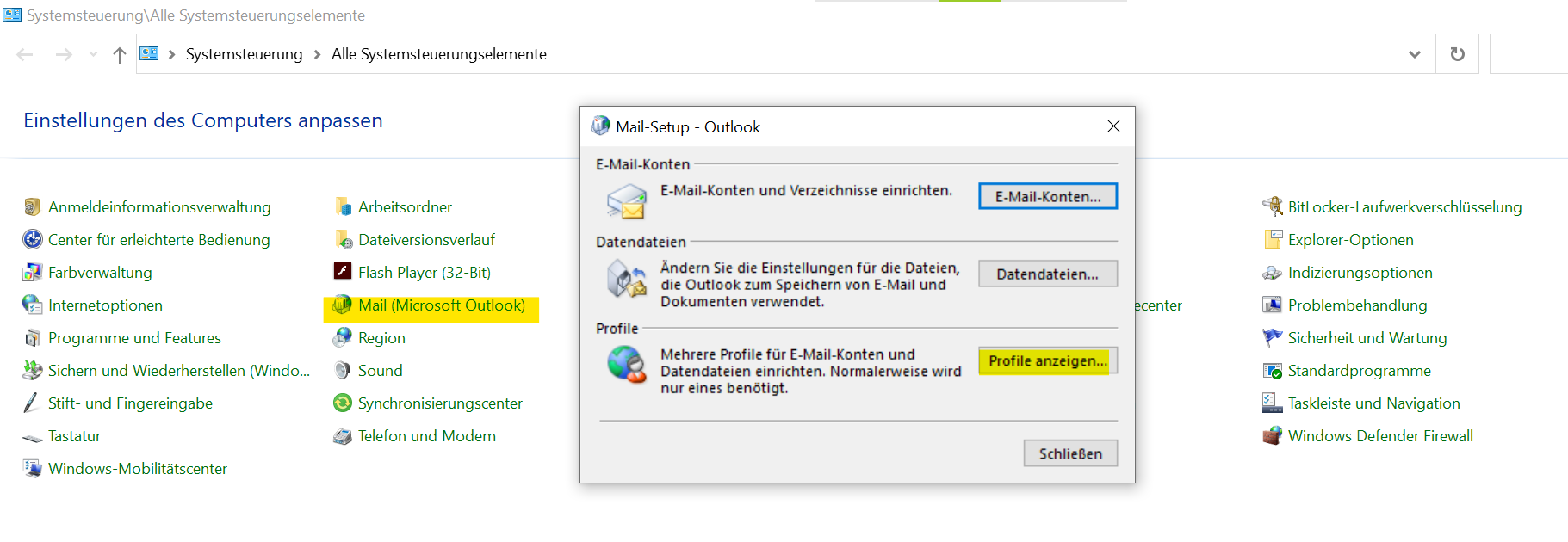The width and height of the screenshot is (1568, 542).
Task: Click the control panel search field
Action: (x=1528, y=54)
